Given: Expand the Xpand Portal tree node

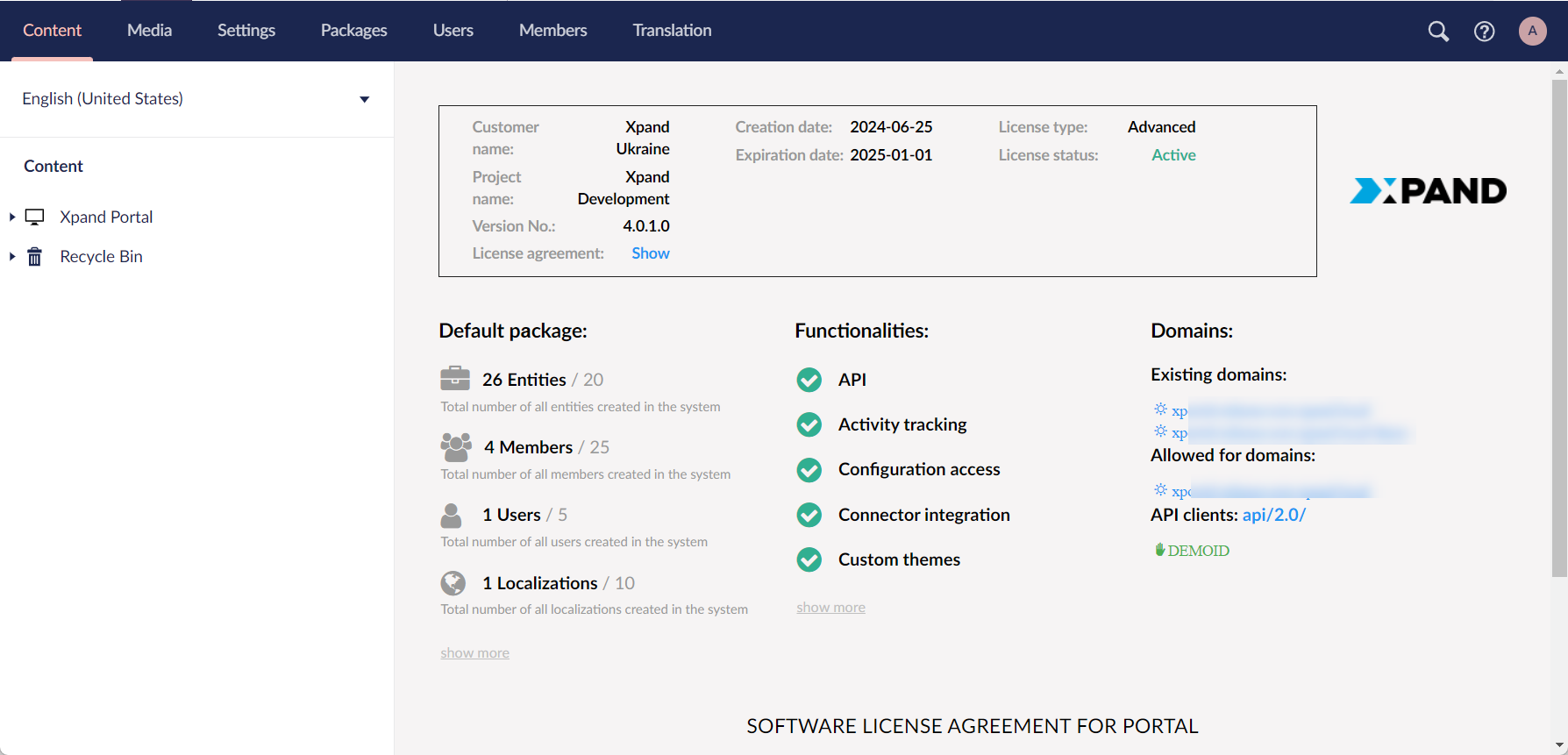Looking at the screenshot, I should pos(12,217).
